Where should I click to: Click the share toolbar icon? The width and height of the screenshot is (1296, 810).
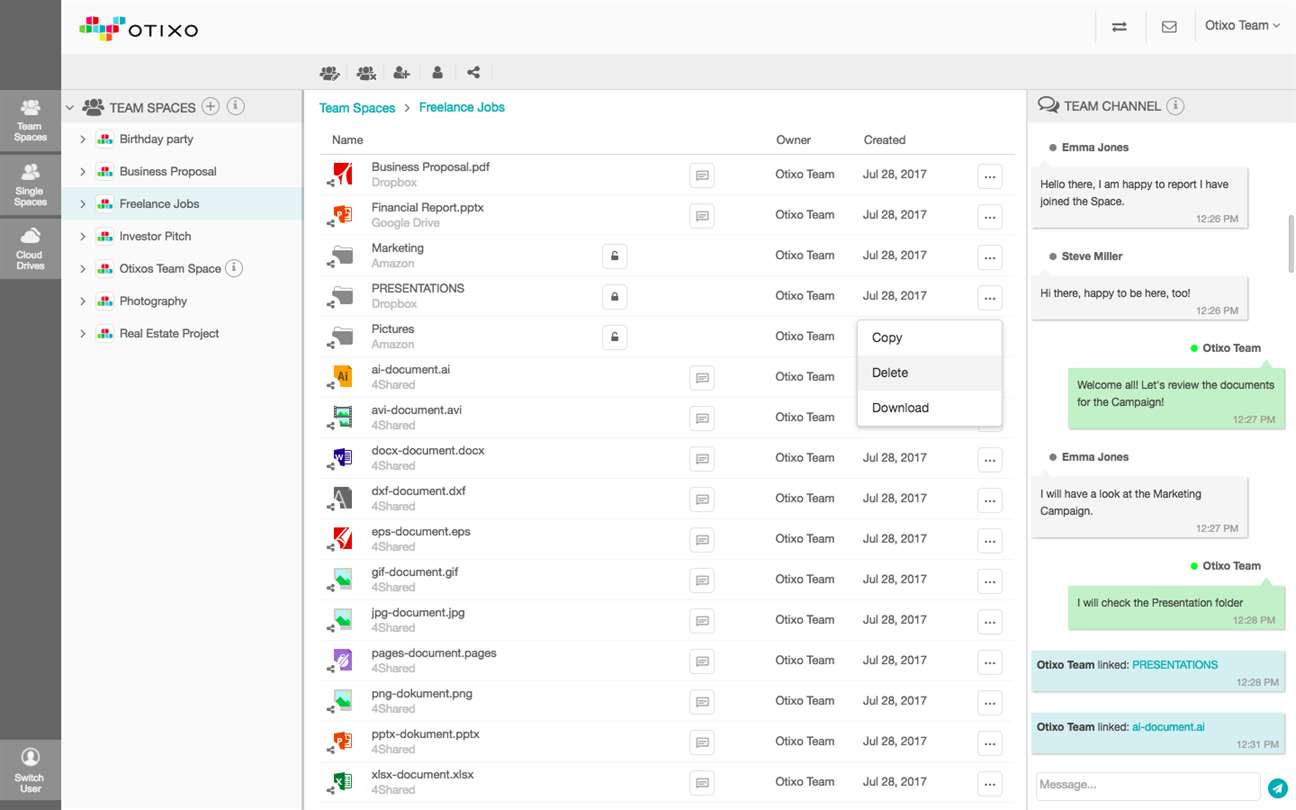pos(473,72)
